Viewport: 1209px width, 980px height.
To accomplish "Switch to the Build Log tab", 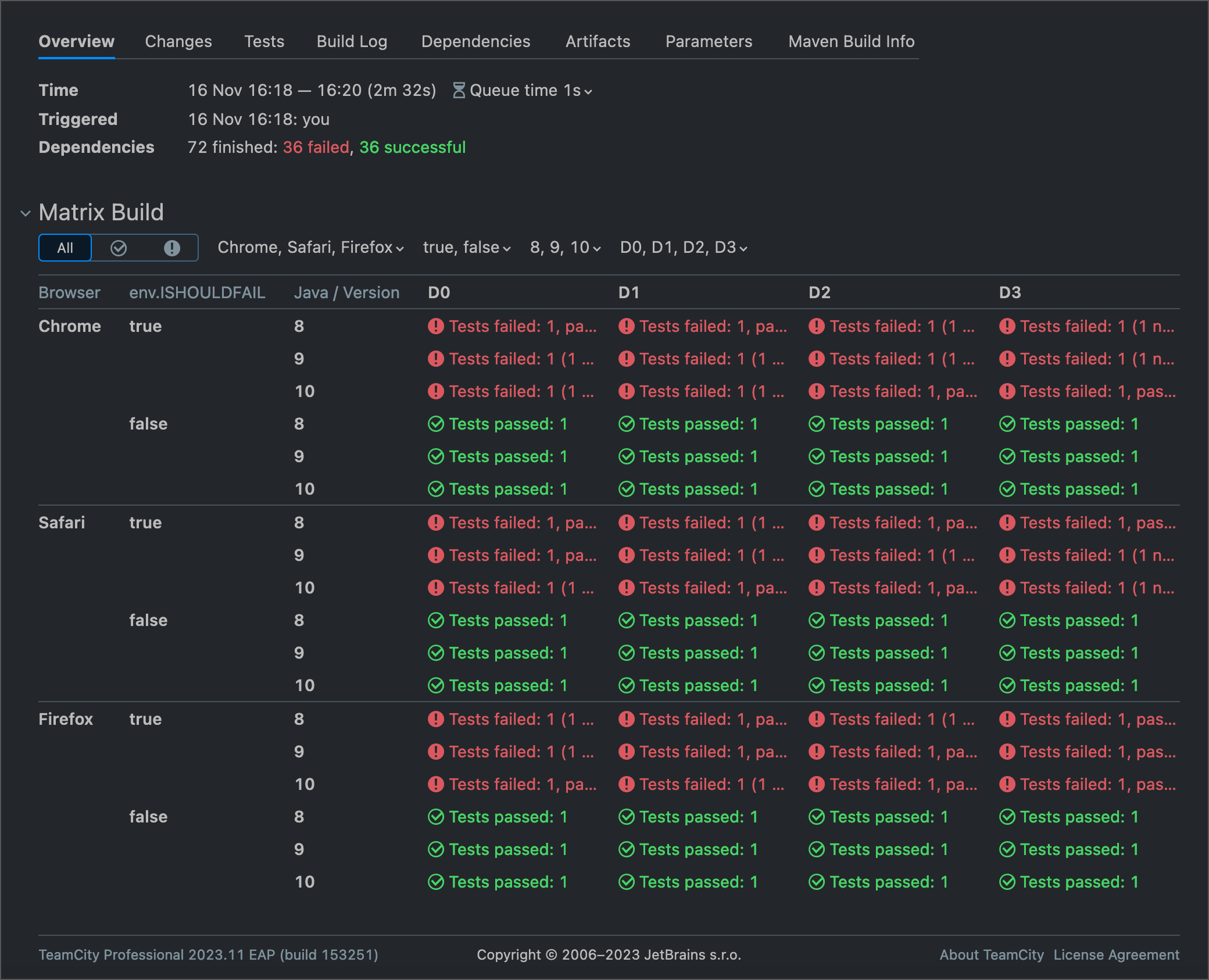I will coord(352,41).
